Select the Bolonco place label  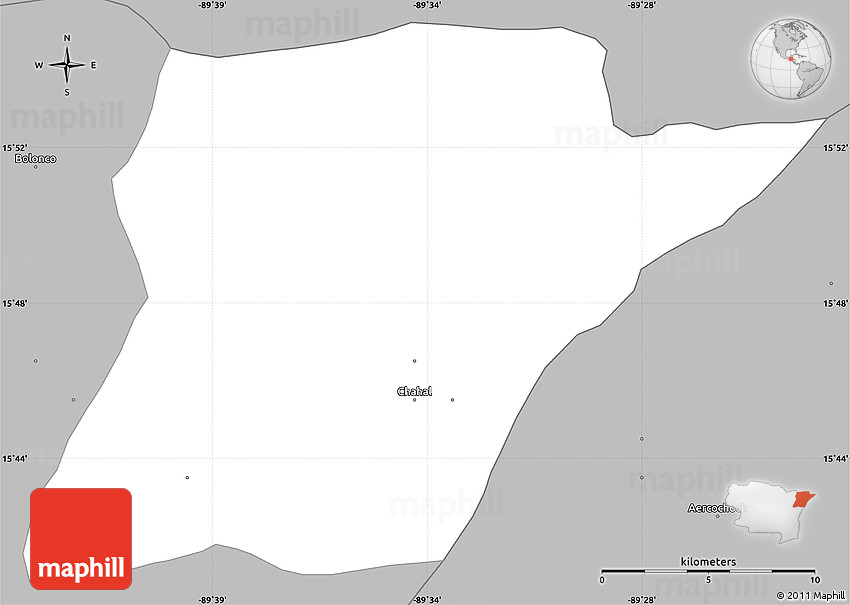pyautogui.click(x=35, y=158)
